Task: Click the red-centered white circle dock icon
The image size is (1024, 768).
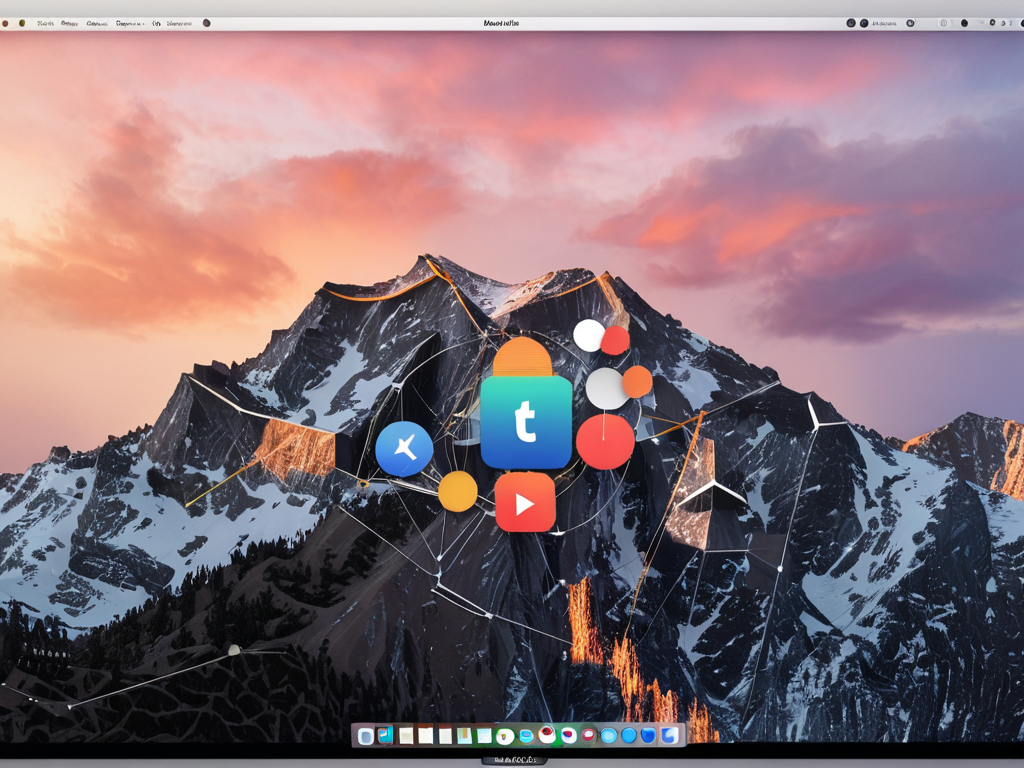Action: pos(547,736)
